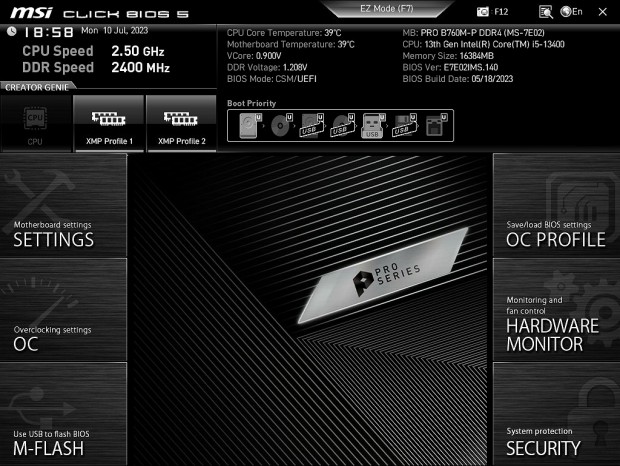The image size is (620, 466).
Task: Open the SECURITY system protection menu
Action: pos(555,442)
